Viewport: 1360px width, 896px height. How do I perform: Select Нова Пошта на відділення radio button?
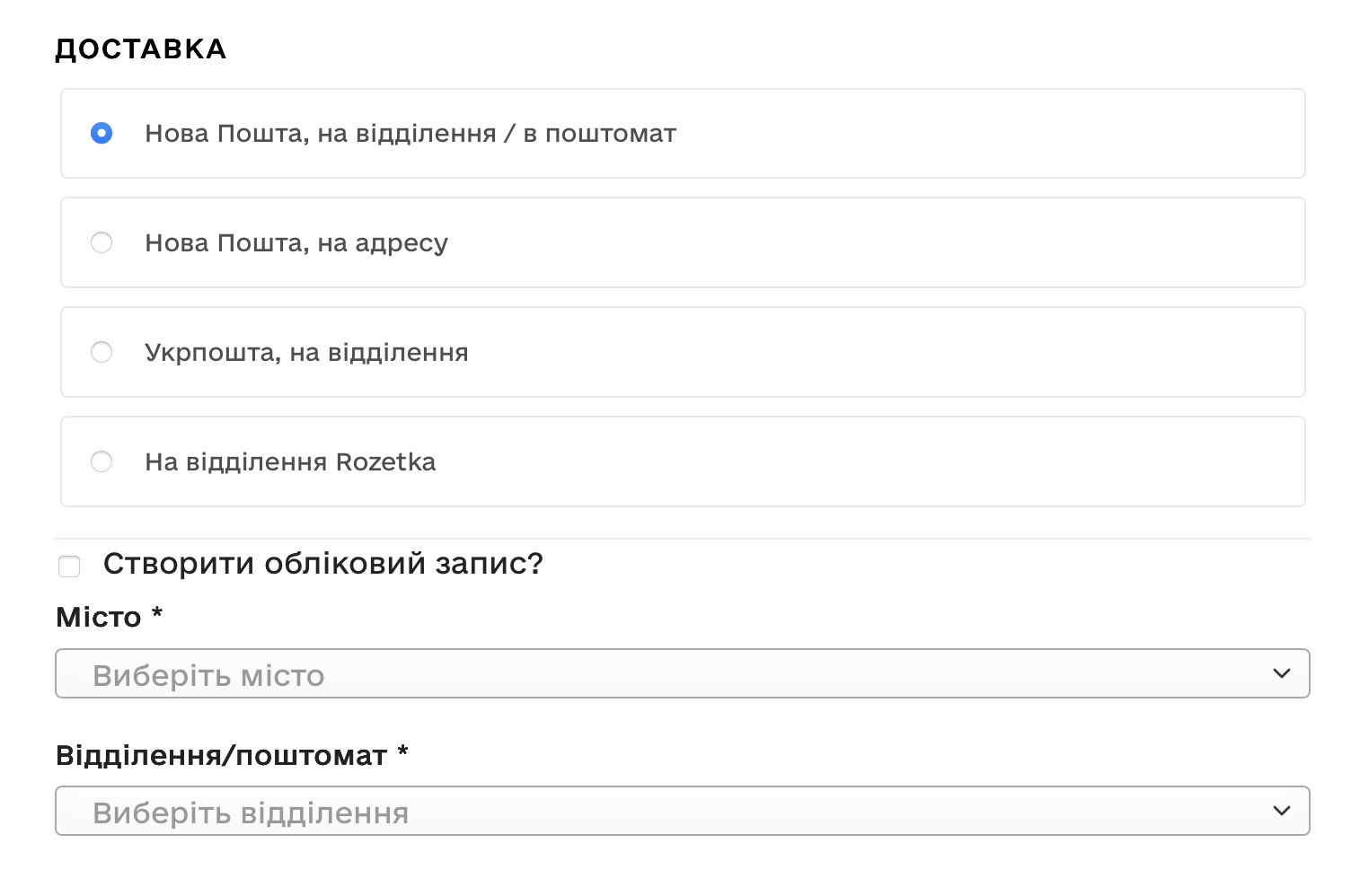point(102,133)
